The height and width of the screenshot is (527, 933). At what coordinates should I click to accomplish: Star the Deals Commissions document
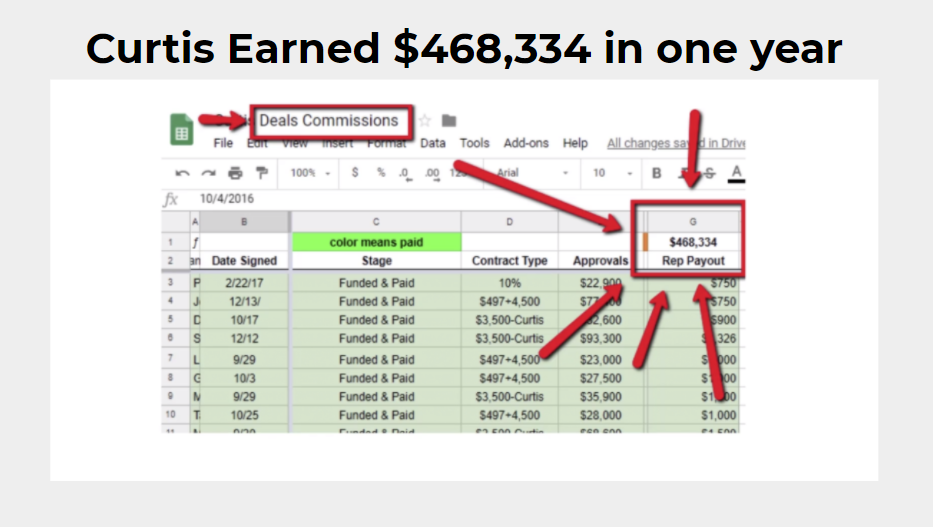(x=424, y=121)
